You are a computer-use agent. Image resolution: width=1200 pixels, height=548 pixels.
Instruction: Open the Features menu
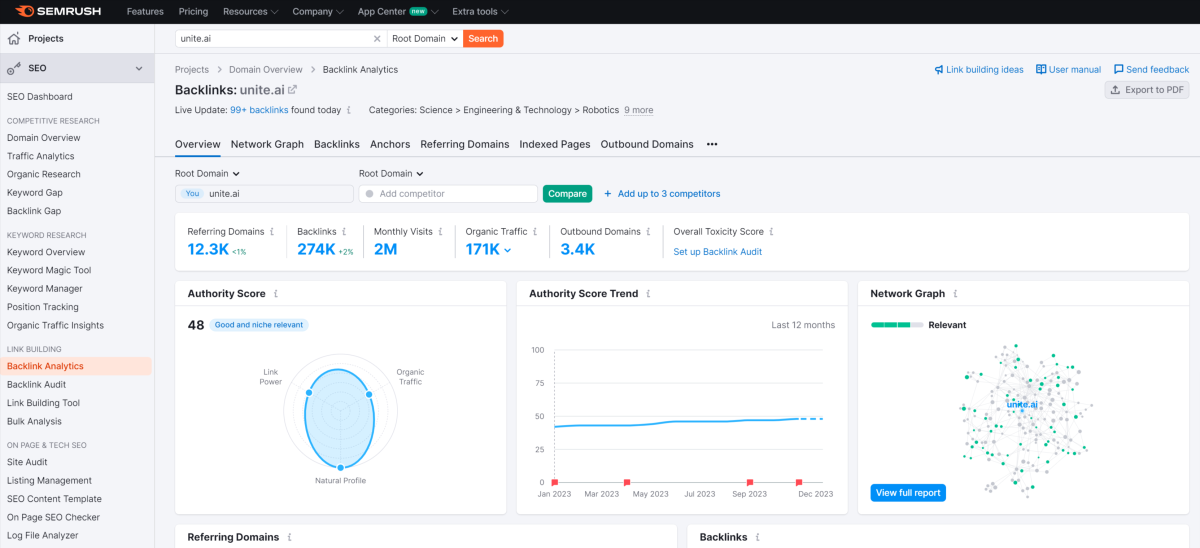[x=145, y=11]
